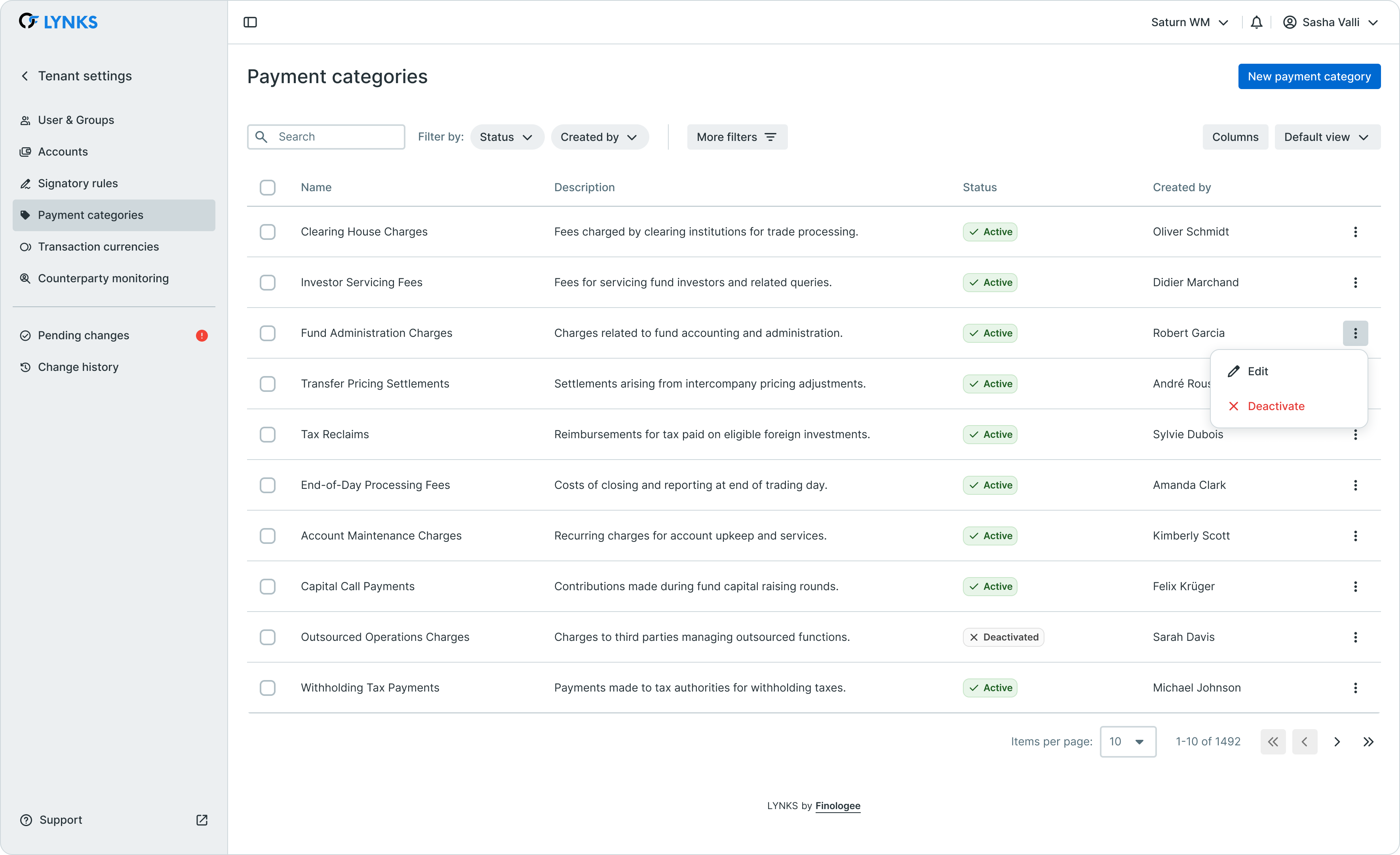Viewport: 1400px width, 855px height.
Task: Open the notifications bell
Action: tap(1256, 22)
